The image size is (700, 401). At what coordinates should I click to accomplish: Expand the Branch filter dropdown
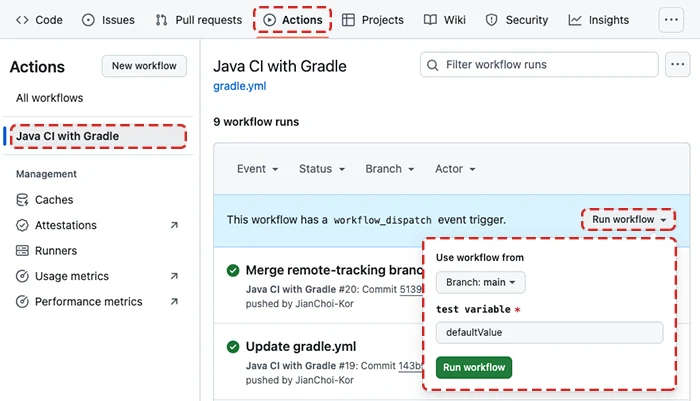390,169
